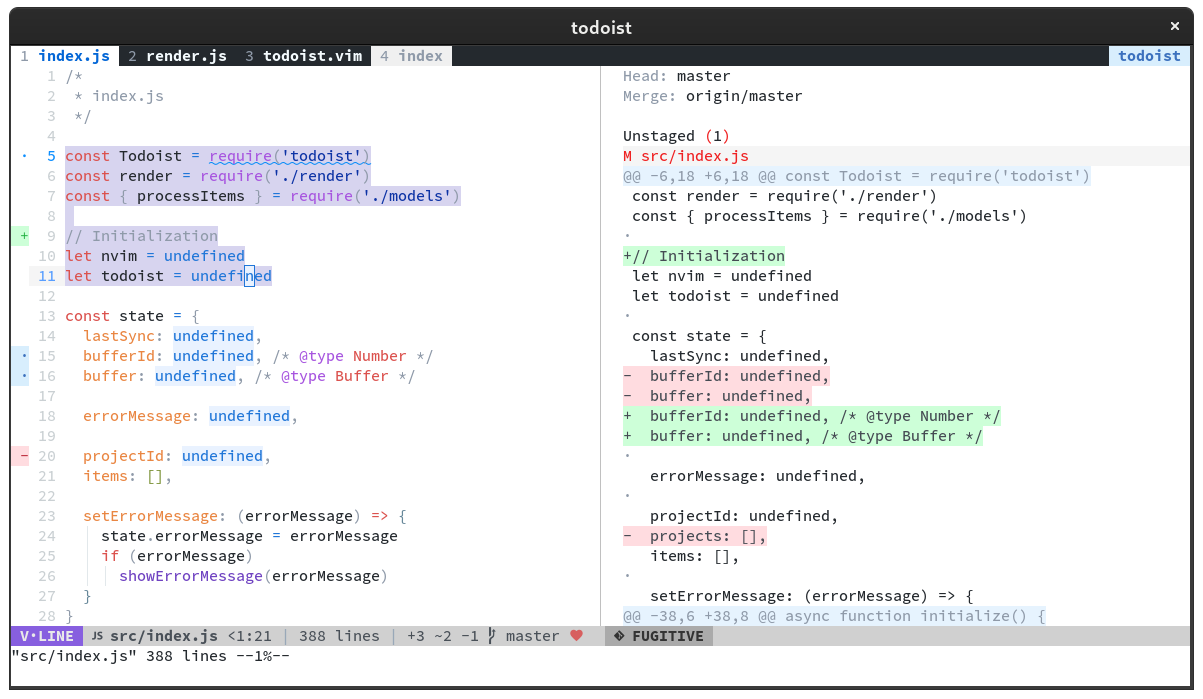Click the +3 ~2 -1 diff stats

tap(444, 636)
